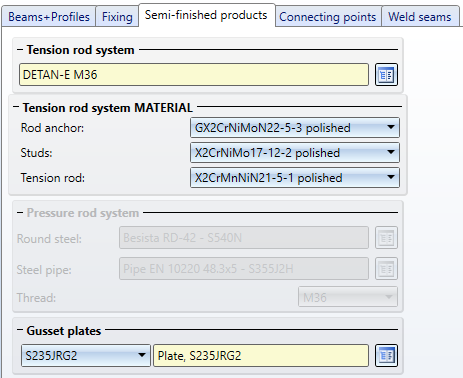The image size is (463, 378).
Task: Switch to the Beams+Profiles tab
Action: point(49,16)
